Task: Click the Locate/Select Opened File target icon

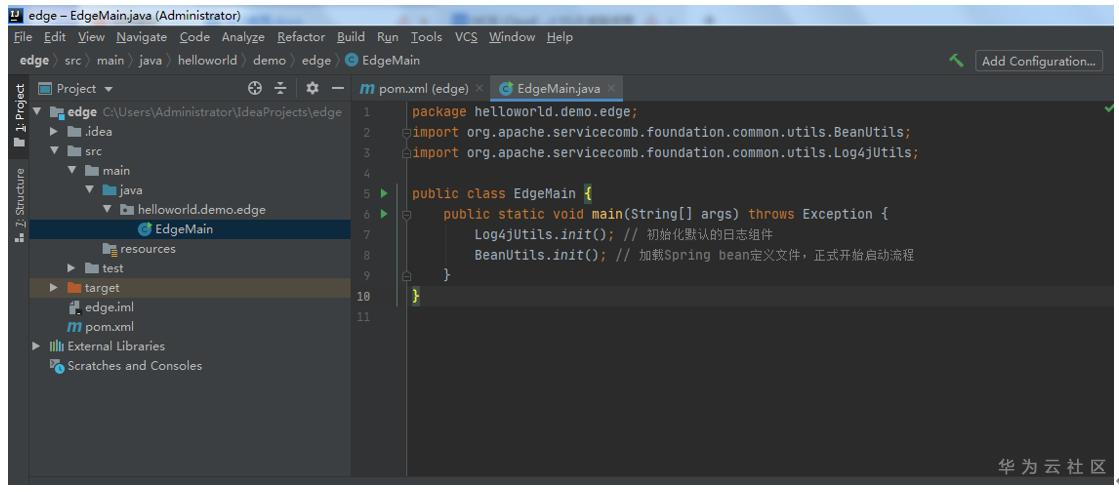Action: click(255, 89)
